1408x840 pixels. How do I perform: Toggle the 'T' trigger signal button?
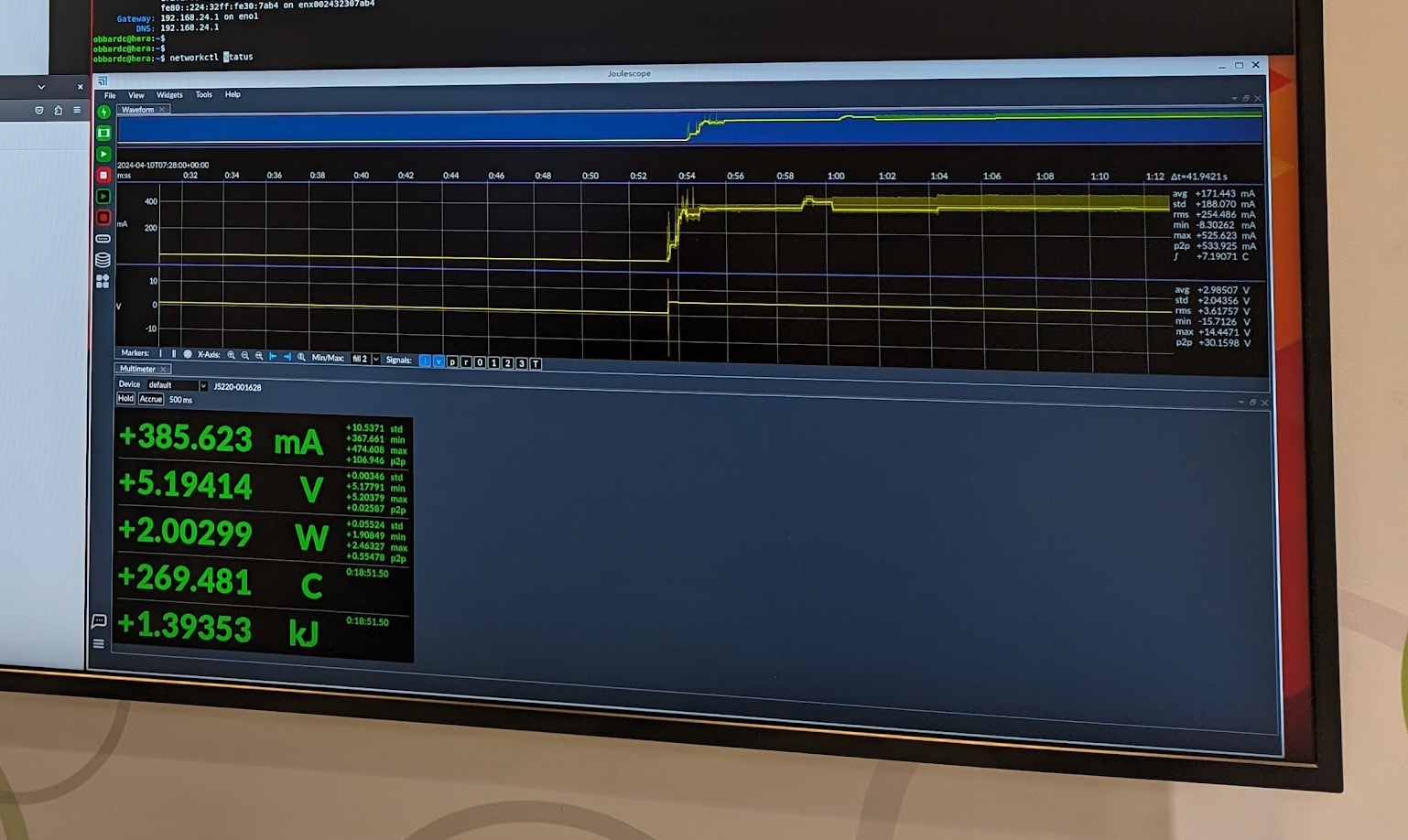pyautogui.click(x=536, y=364)
